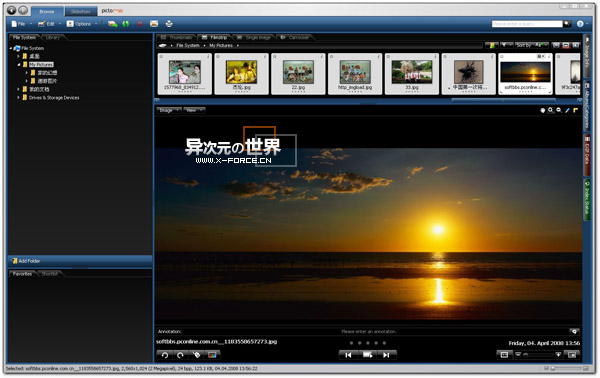Click the zoom out magnifier tool

[559, 110]
